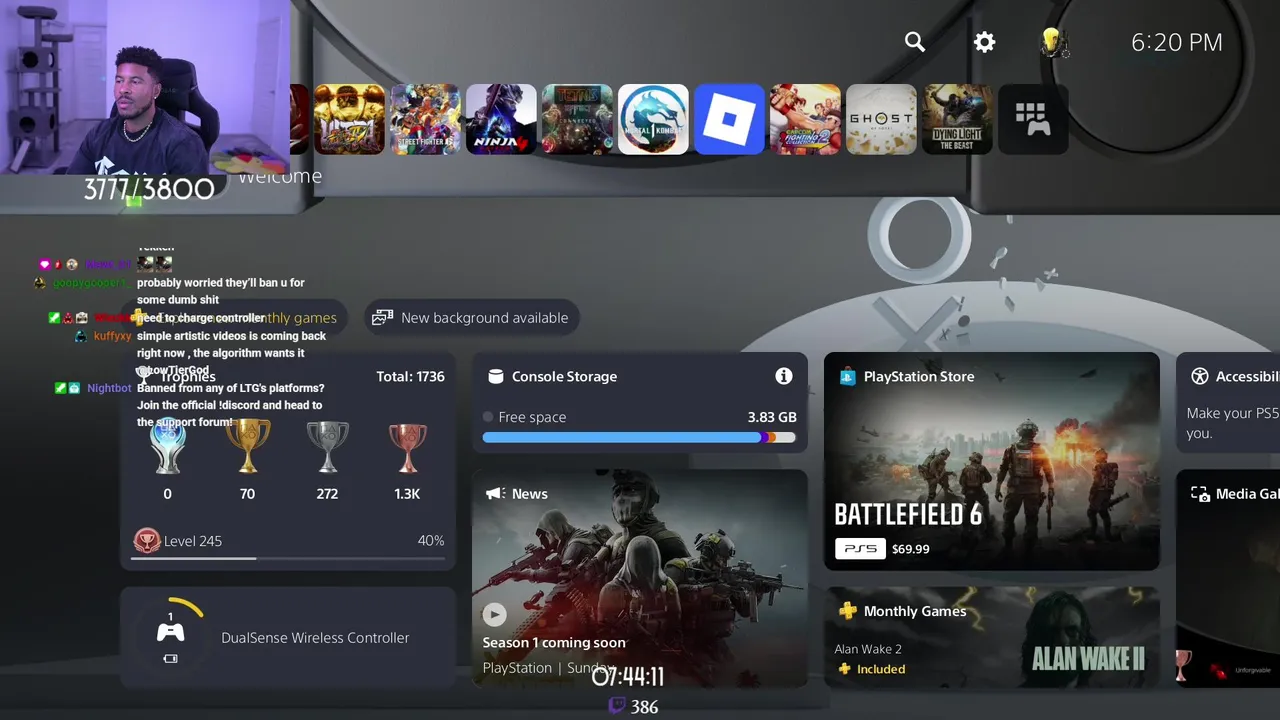Image resolution: width=1280 pixels, height=720 pixels.
Task: Click the News megaphone icon
Action: (x=494, y=493)
